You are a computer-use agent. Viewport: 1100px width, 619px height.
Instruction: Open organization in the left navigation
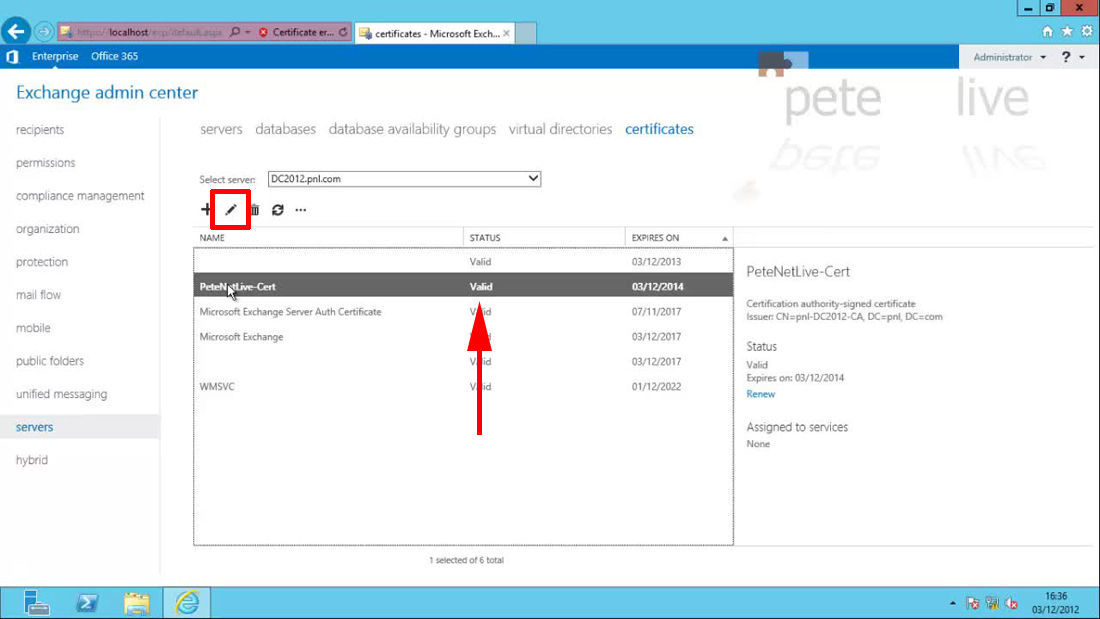(48, 229)
